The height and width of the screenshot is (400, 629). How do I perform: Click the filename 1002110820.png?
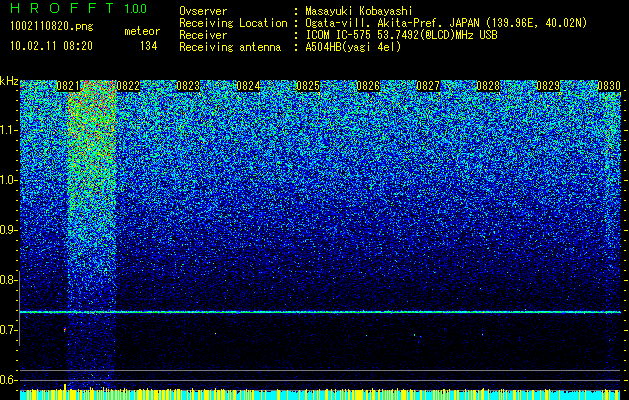tap(52, 27)
